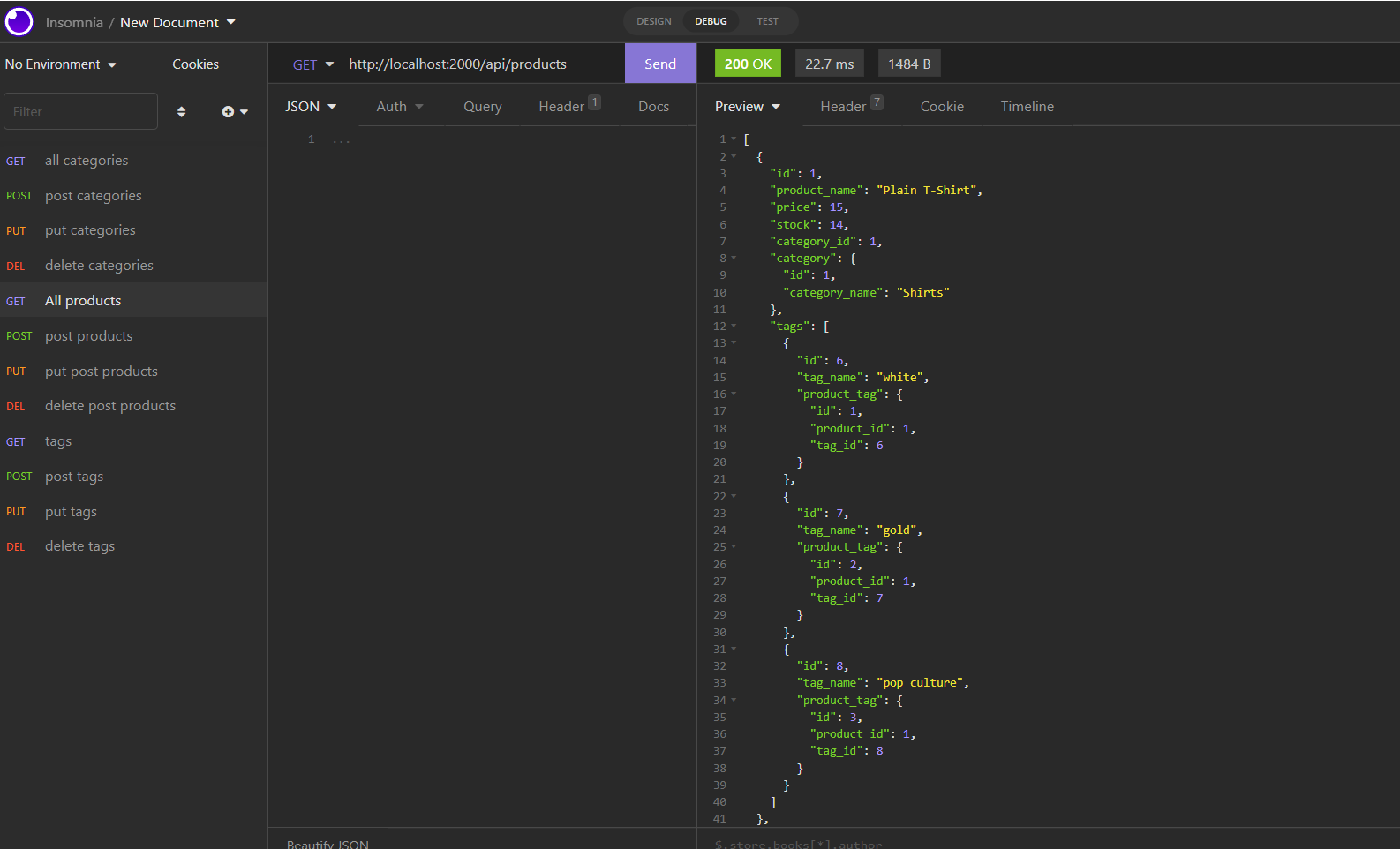Send the request
Image resolution: width=1400 pixels, height=849 pixels.
[660, 64]
